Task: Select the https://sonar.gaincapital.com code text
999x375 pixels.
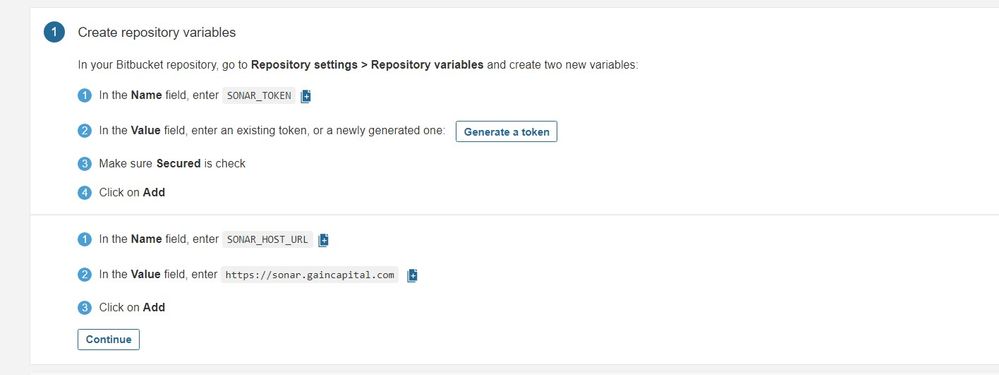Action: pyautogui.click(x=310, y=276)
